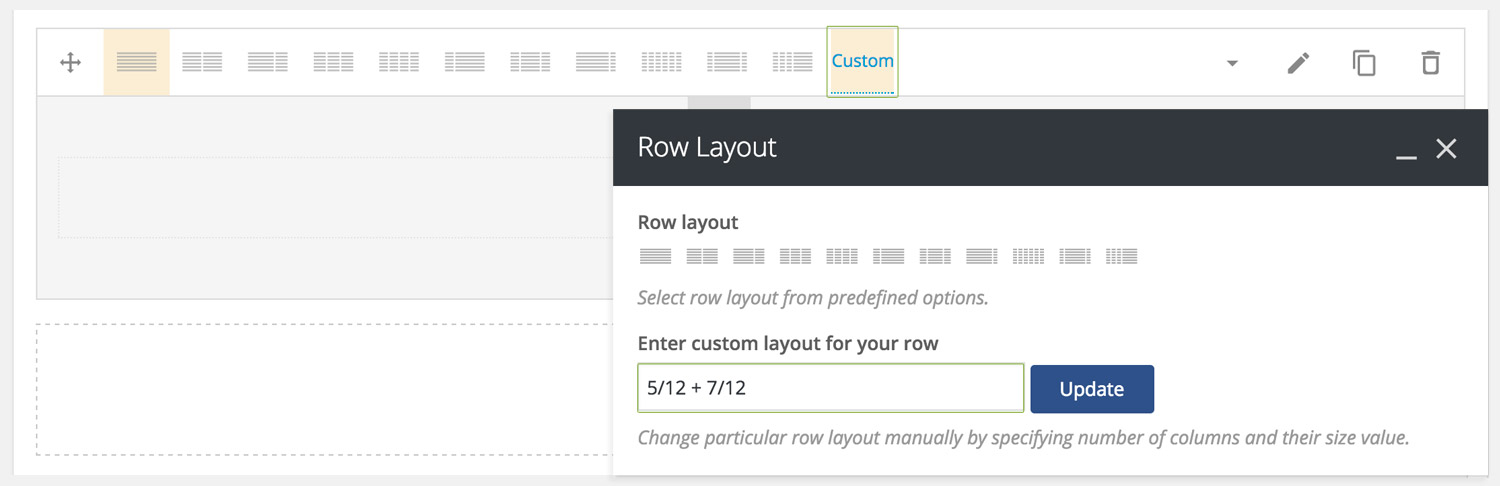
Task: Edit this row with the pencil icon
Action: (x=1298, y=63)
